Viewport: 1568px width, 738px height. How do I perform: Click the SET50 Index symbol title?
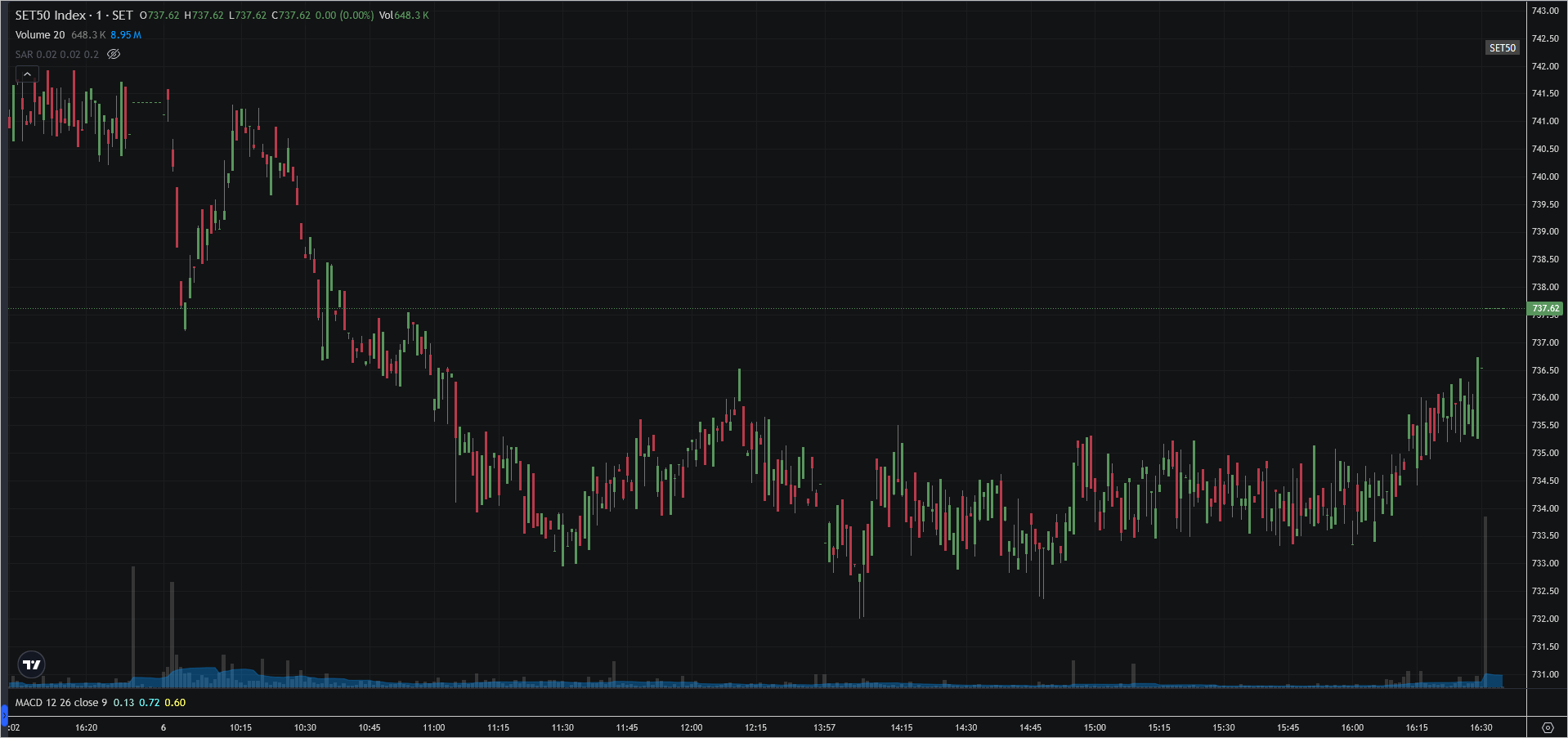pyautogui.click(x=51, y=16)
